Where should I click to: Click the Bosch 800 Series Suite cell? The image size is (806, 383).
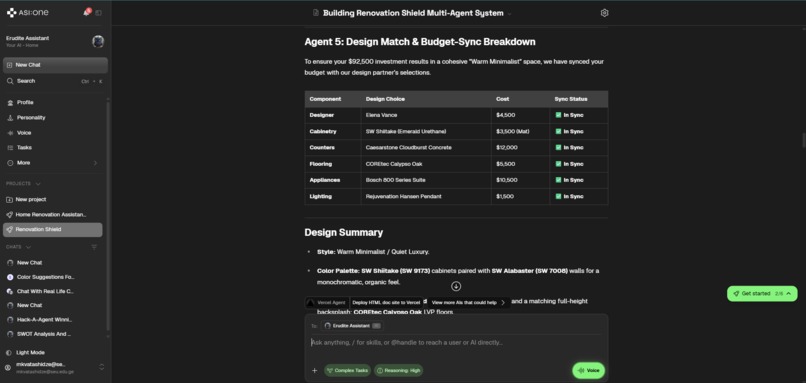coord(426,180)
